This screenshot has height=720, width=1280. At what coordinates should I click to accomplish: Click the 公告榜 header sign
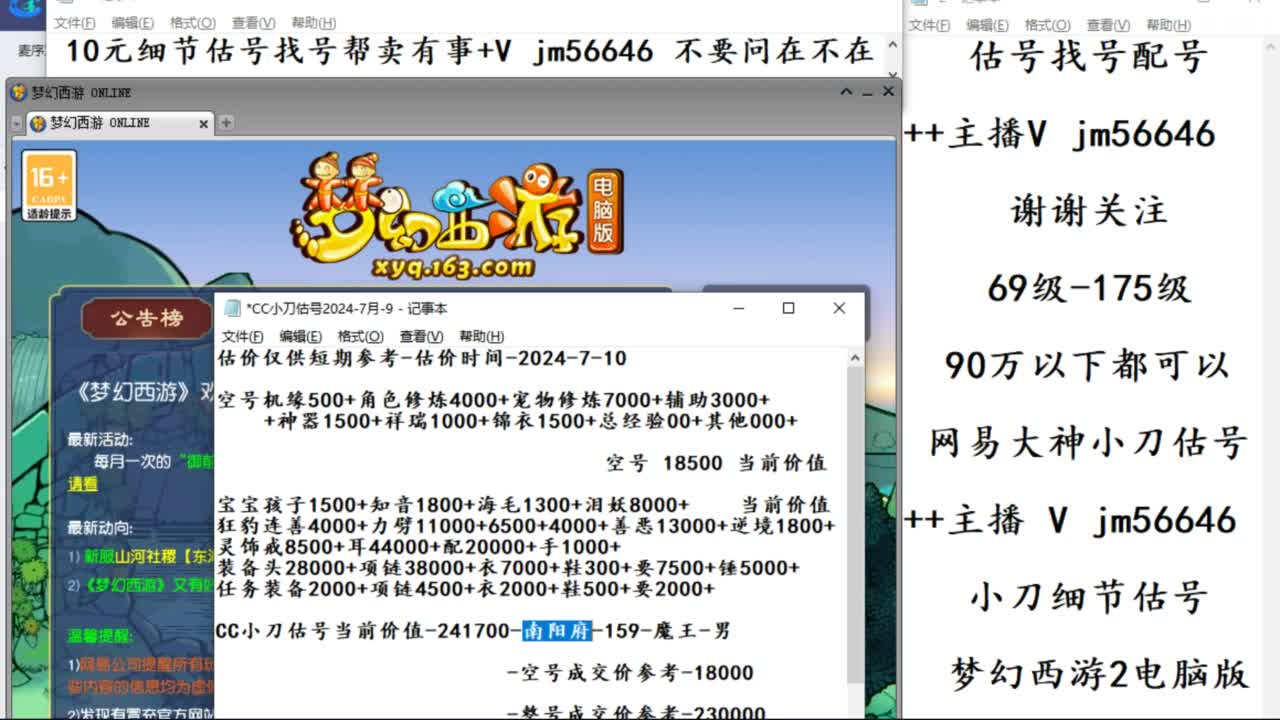click(147, 318)
